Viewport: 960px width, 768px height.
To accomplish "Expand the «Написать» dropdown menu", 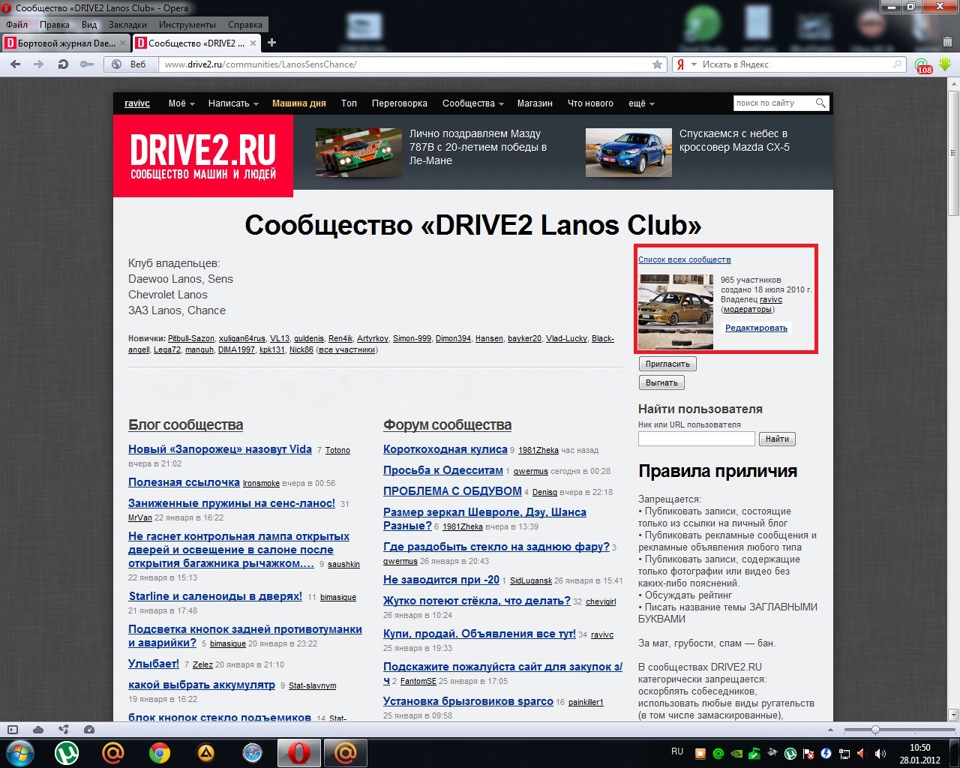I will coord(233,104).
